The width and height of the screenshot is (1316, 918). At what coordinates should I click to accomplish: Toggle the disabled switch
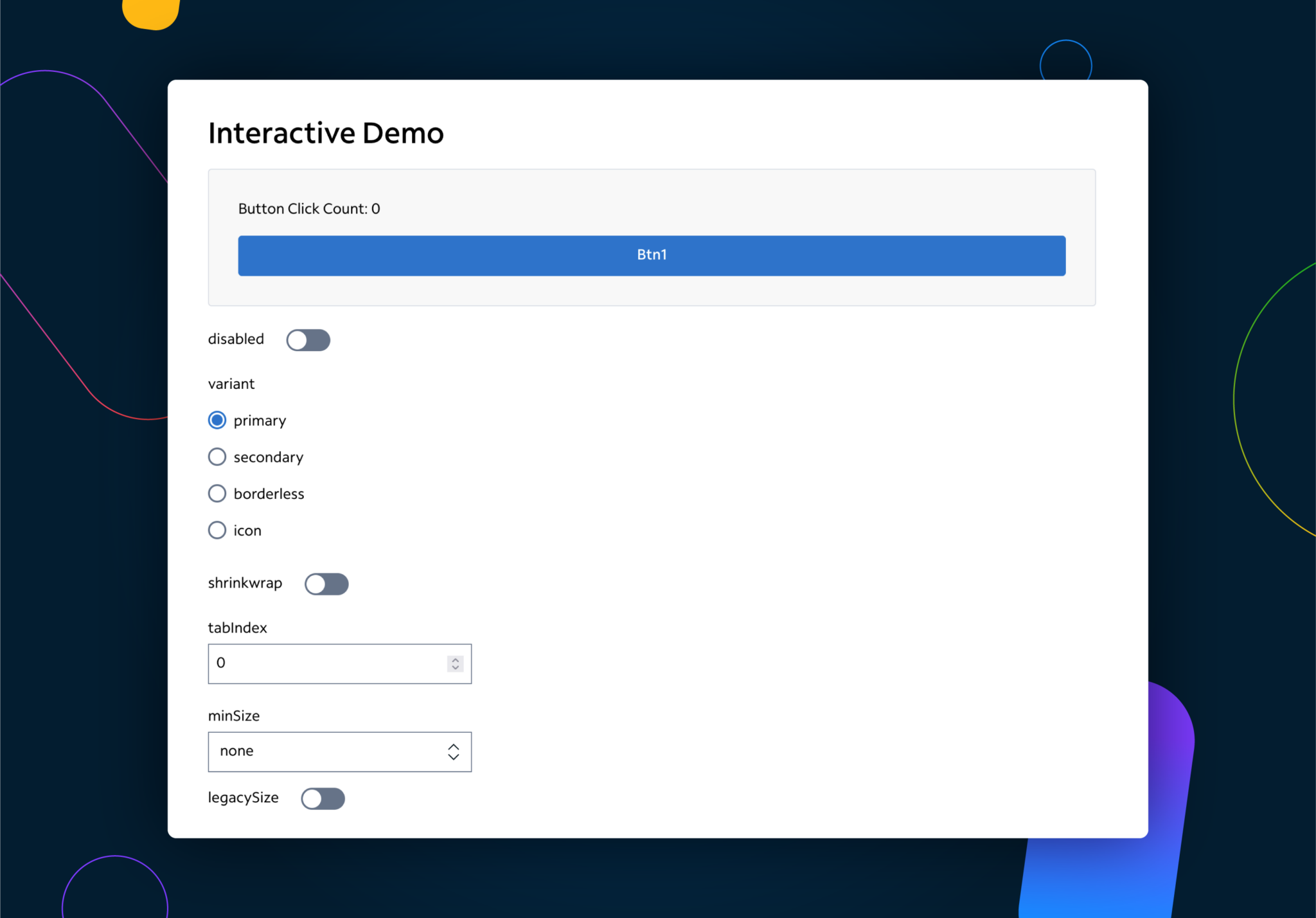coord(308,340)
